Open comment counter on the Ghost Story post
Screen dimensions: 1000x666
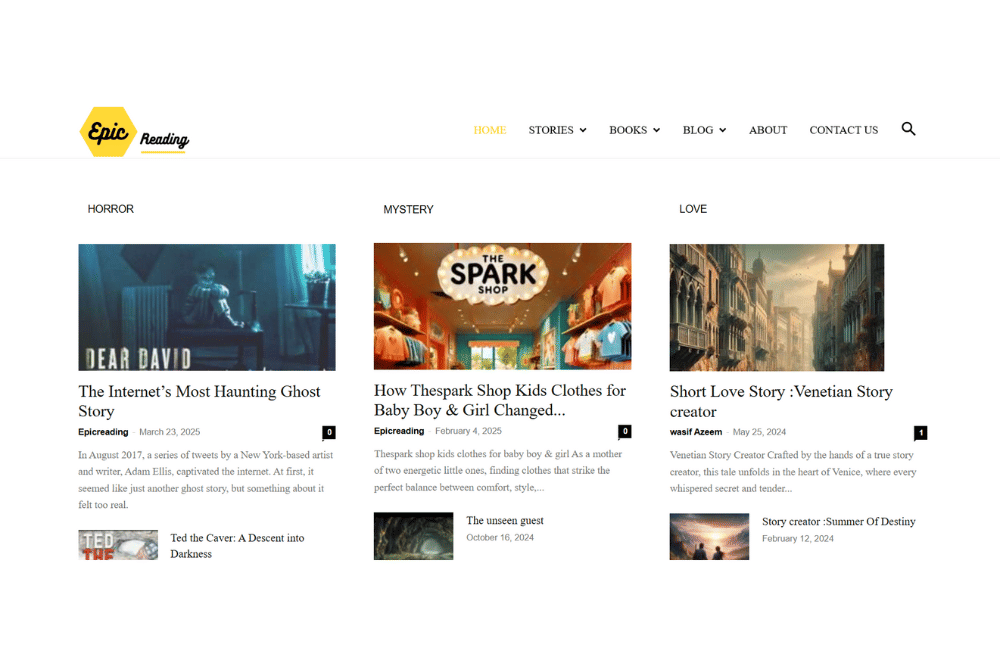tap(329, 432)
